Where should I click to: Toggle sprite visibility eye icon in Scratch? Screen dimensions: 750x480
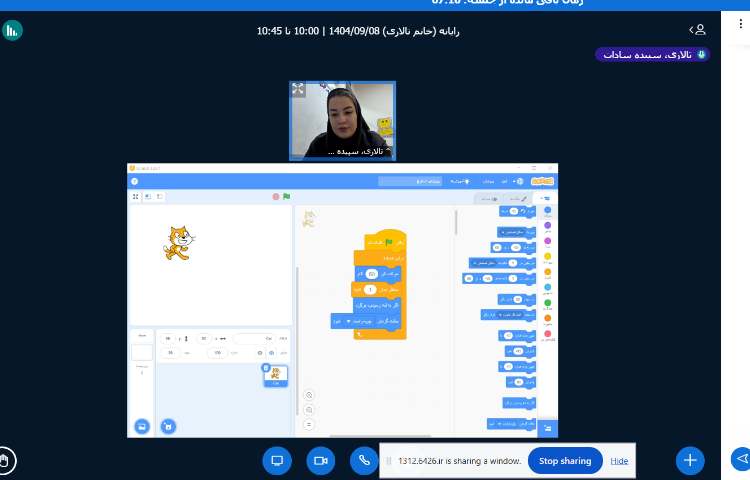pos(260,353)
